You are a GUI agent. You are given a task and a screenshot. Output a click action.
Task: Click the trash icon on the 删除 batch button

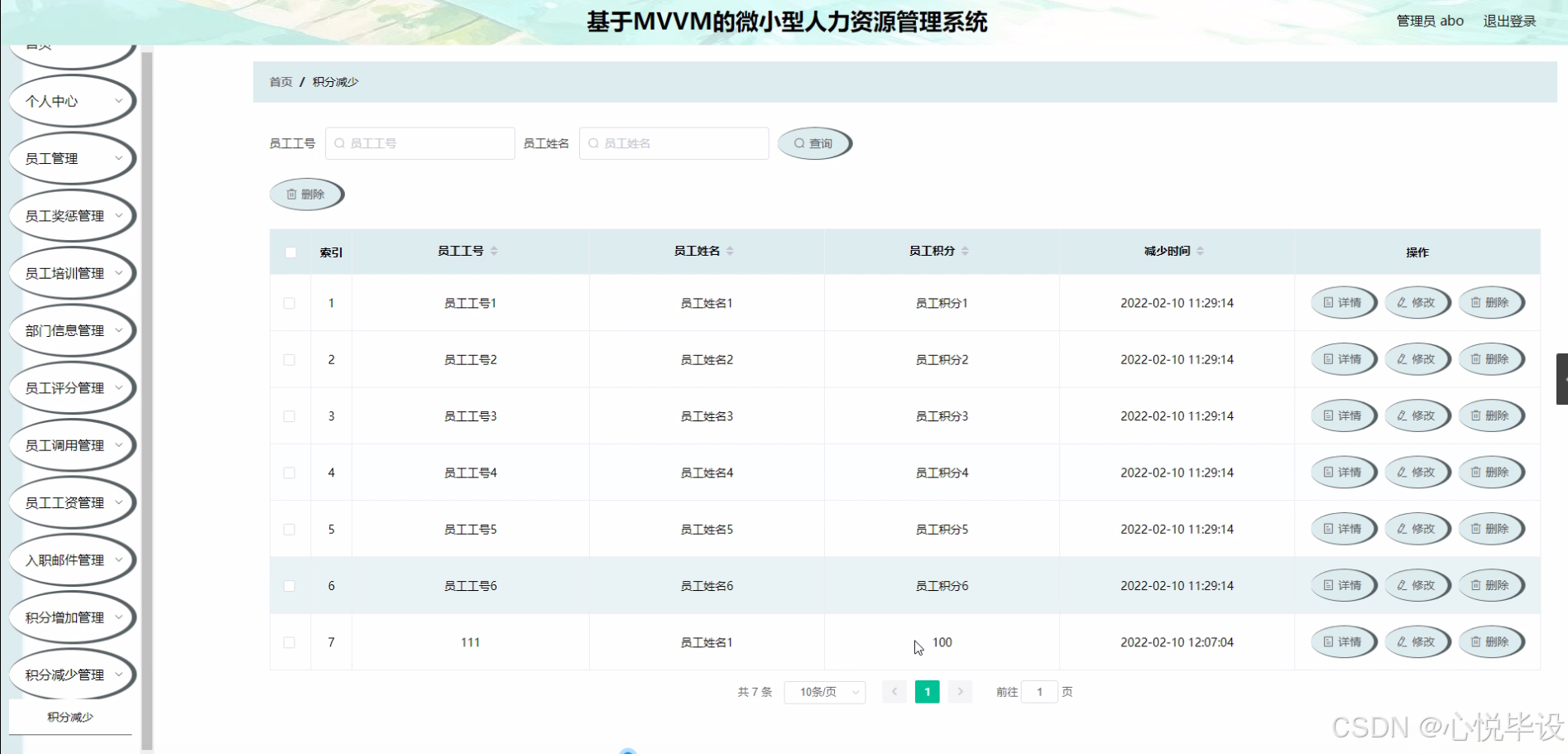tap(291, 194)
